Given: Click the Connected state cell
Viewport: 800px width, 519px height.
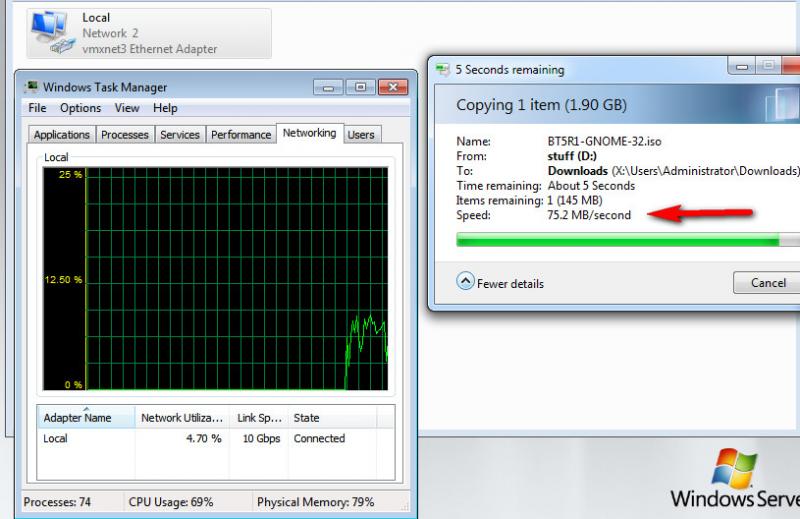Looking at the screenshot, I should coord(319,438).
